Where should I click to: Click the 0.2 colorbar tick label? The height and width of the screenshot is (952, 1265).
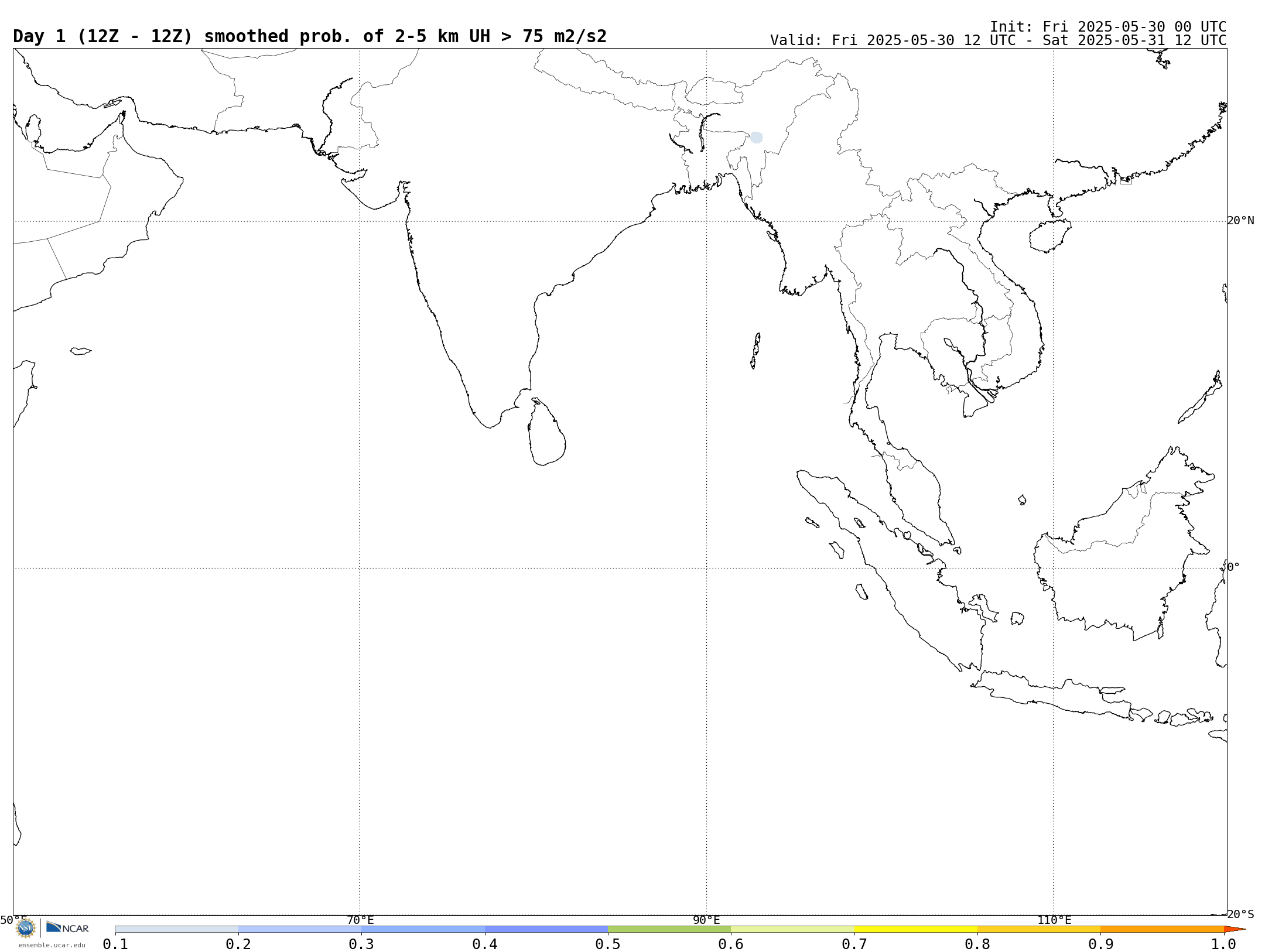(238, 944)
